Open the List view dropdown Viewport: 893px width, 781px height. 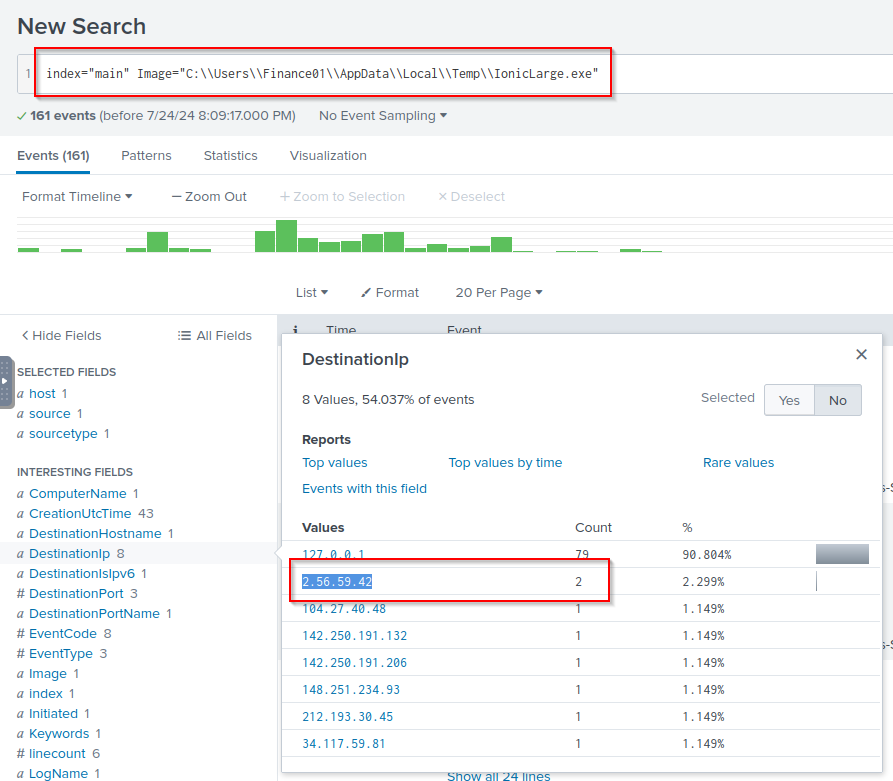tap(311, 293)
